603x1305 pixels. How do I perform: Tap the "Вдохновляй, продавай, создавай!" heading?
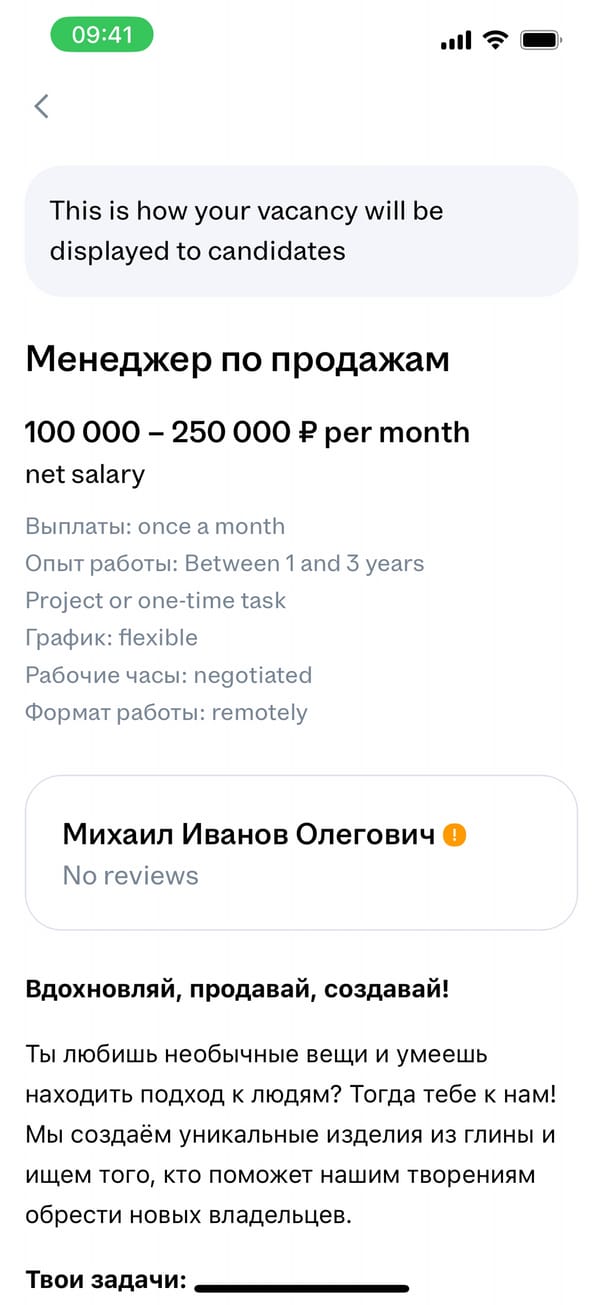point(237,990)
